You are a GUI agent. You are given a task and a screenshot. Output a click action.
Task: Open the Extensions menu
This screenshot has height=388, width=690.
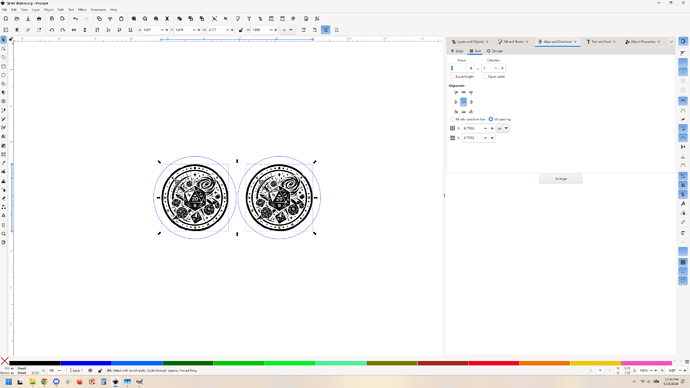pos(98,10)
